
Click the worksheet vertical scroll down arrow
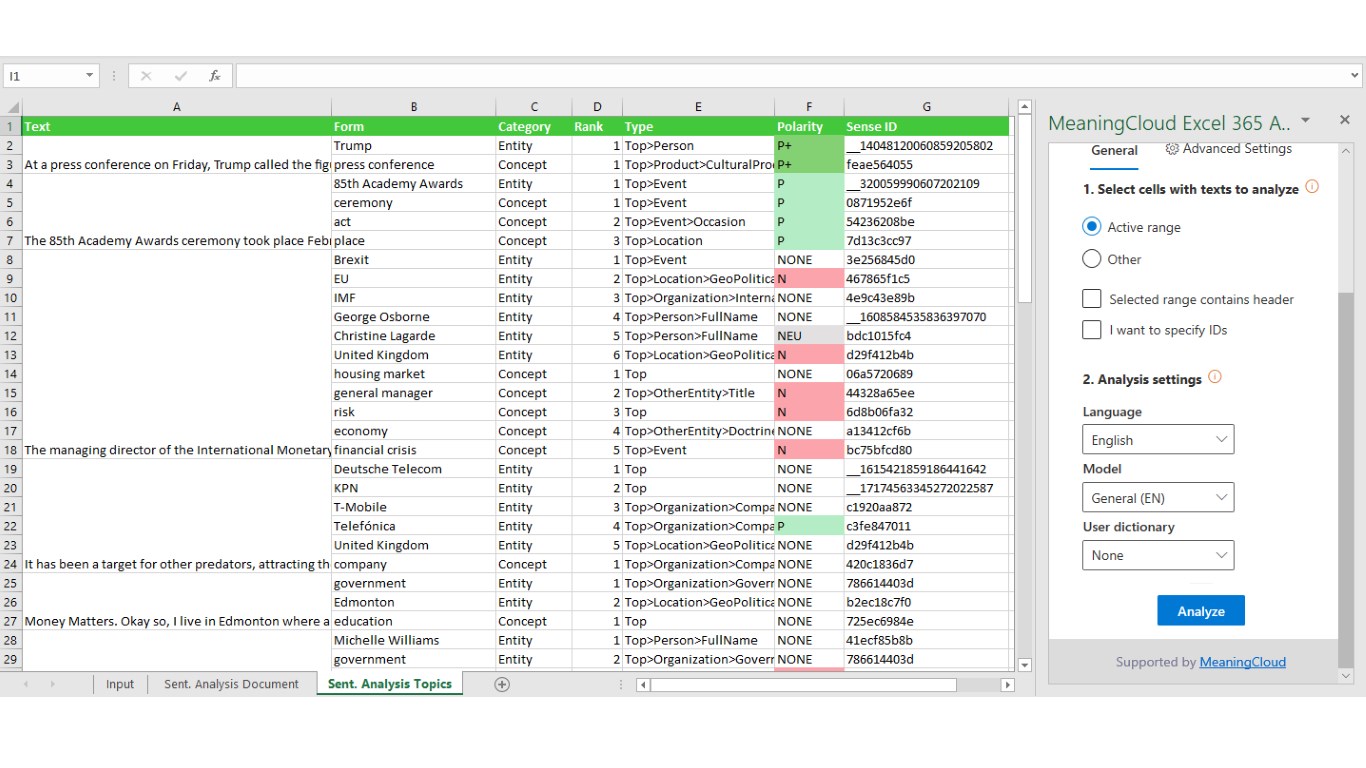tap(1024, 665)
